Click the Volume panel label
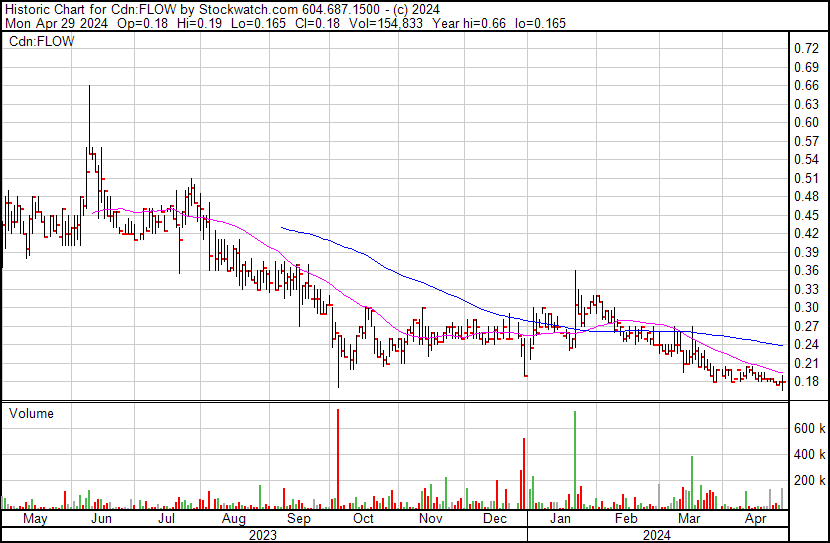Screen dimensions: 830x543 click(31, 413)
